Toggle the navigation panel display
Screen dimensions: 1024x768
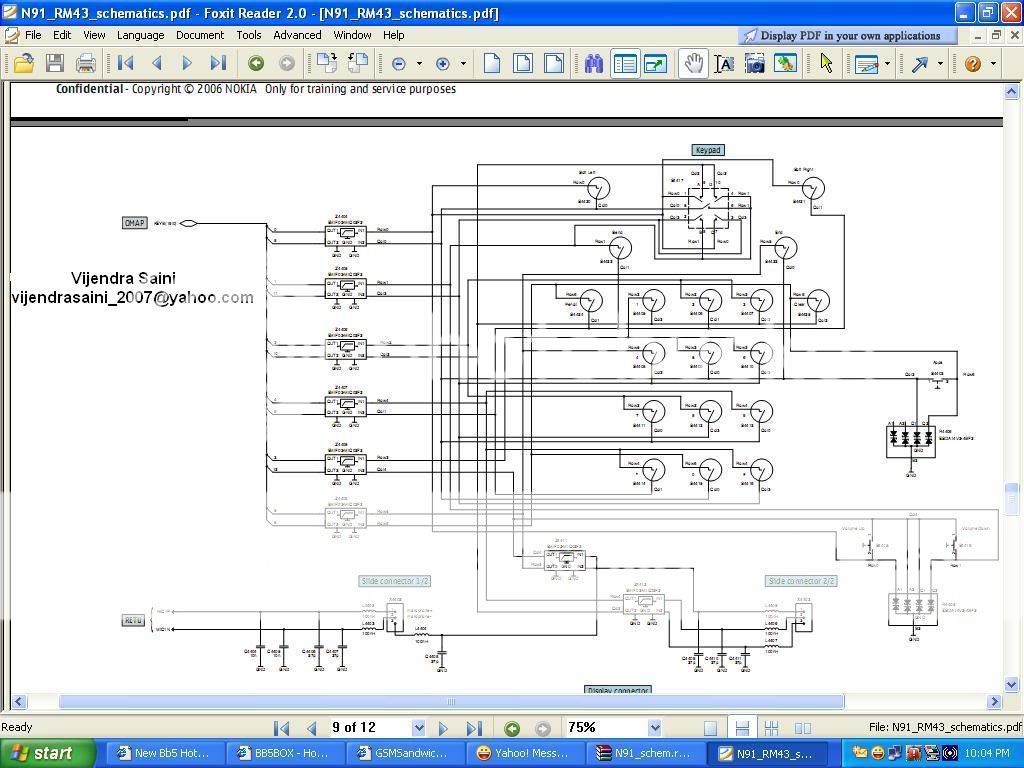(x=625, y=63)
